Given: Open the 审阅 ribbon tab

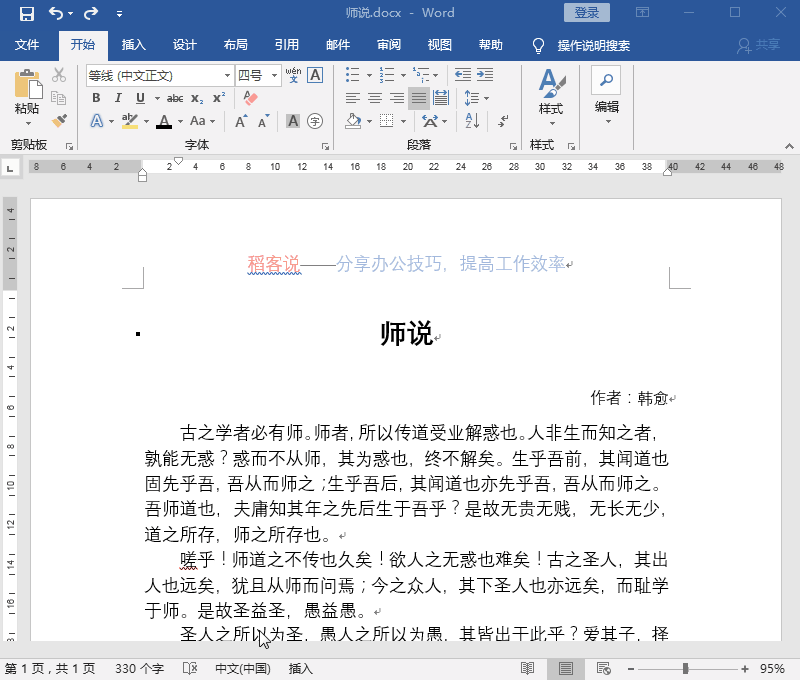Looking at the screenshot, I should (x=388, y=44).
